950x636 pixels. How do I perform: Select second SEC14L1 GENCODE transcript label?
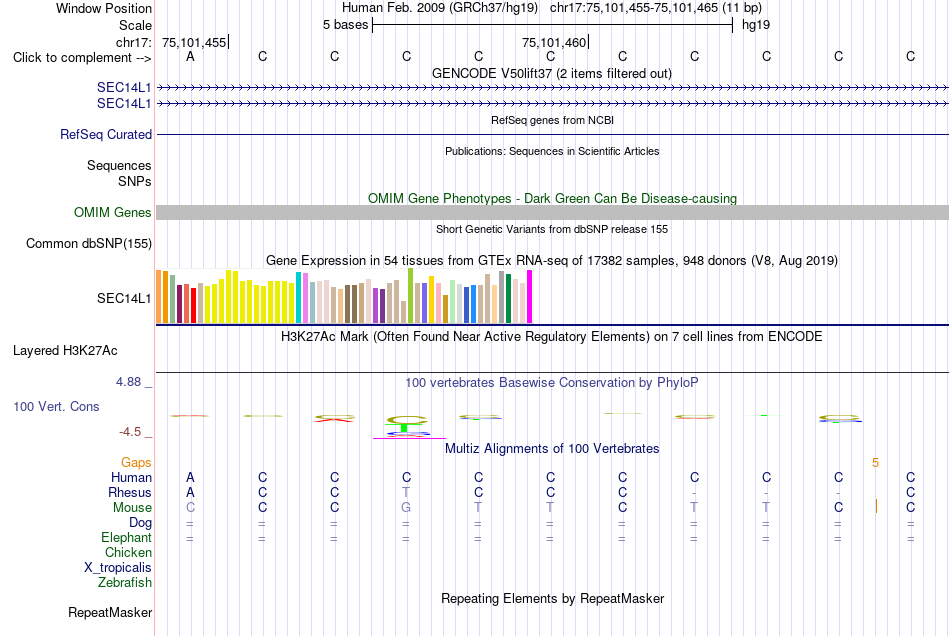tap(124, 104)
